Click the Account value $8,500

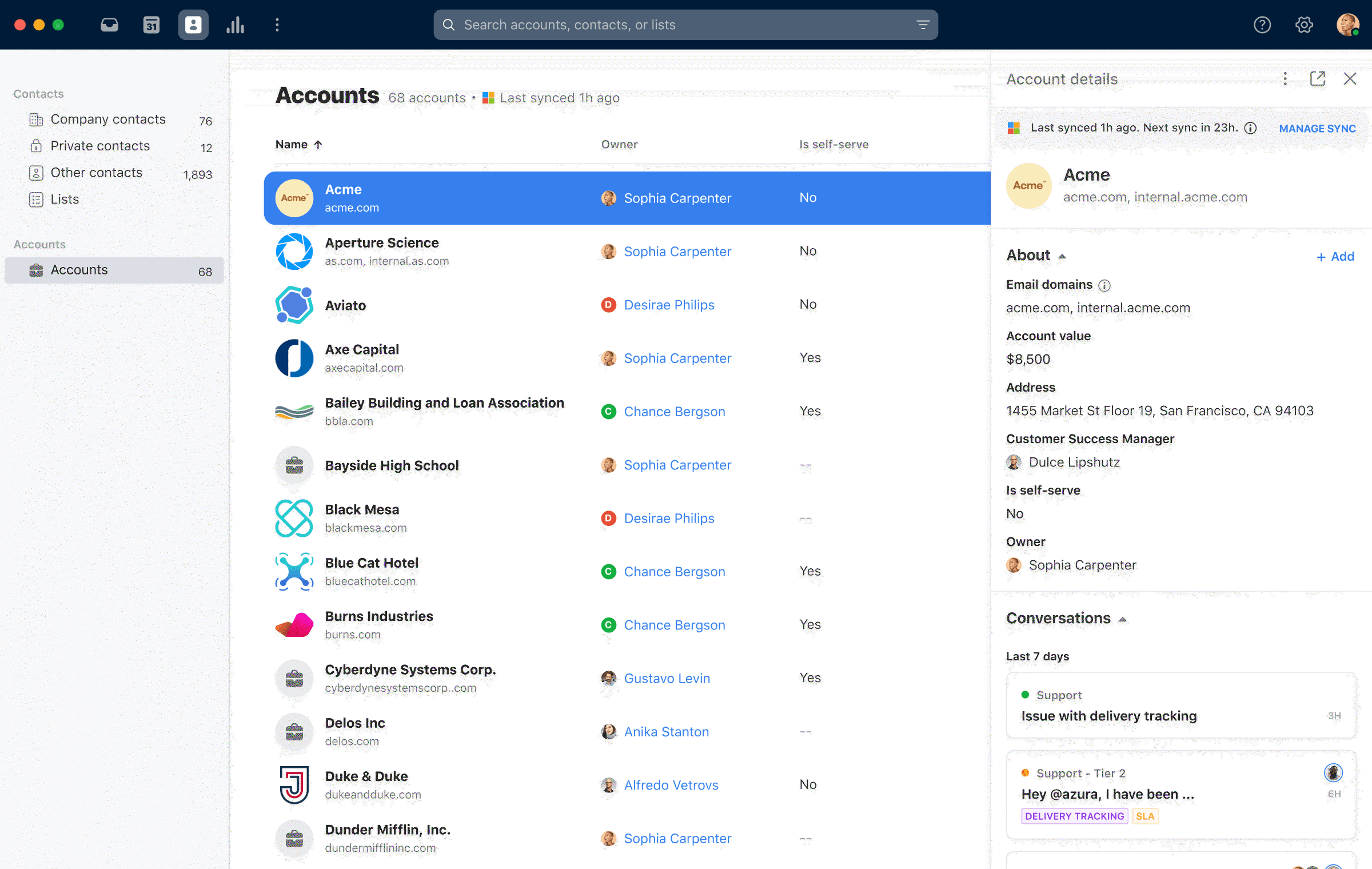(1028, 359)
